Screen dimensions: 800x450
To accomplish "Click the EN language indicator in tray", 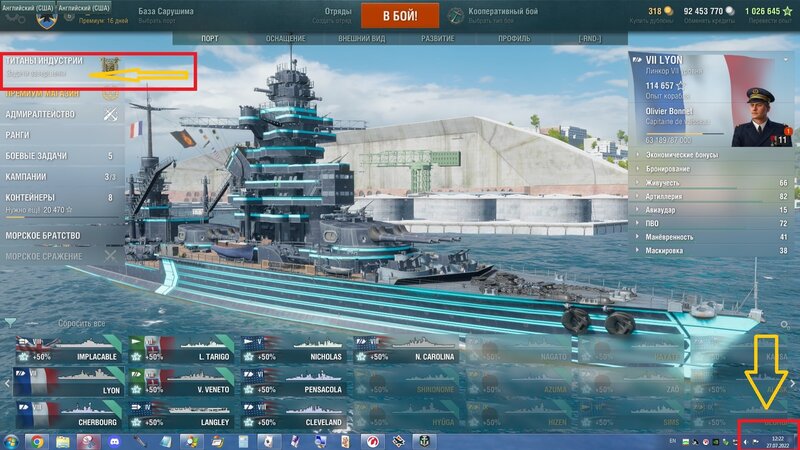I will [672, 441].
